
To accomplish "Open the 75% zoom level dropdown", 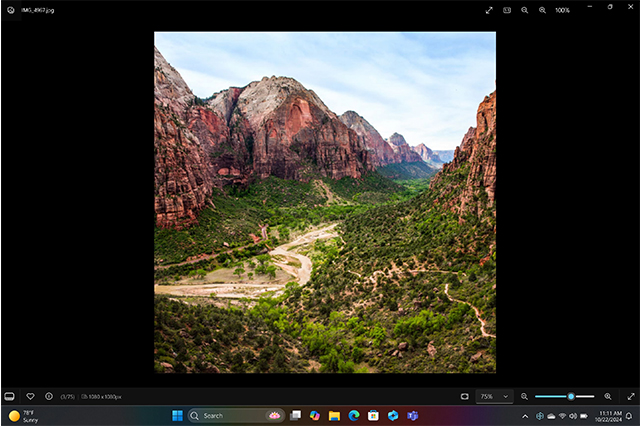I will click(x=494, y=396).
